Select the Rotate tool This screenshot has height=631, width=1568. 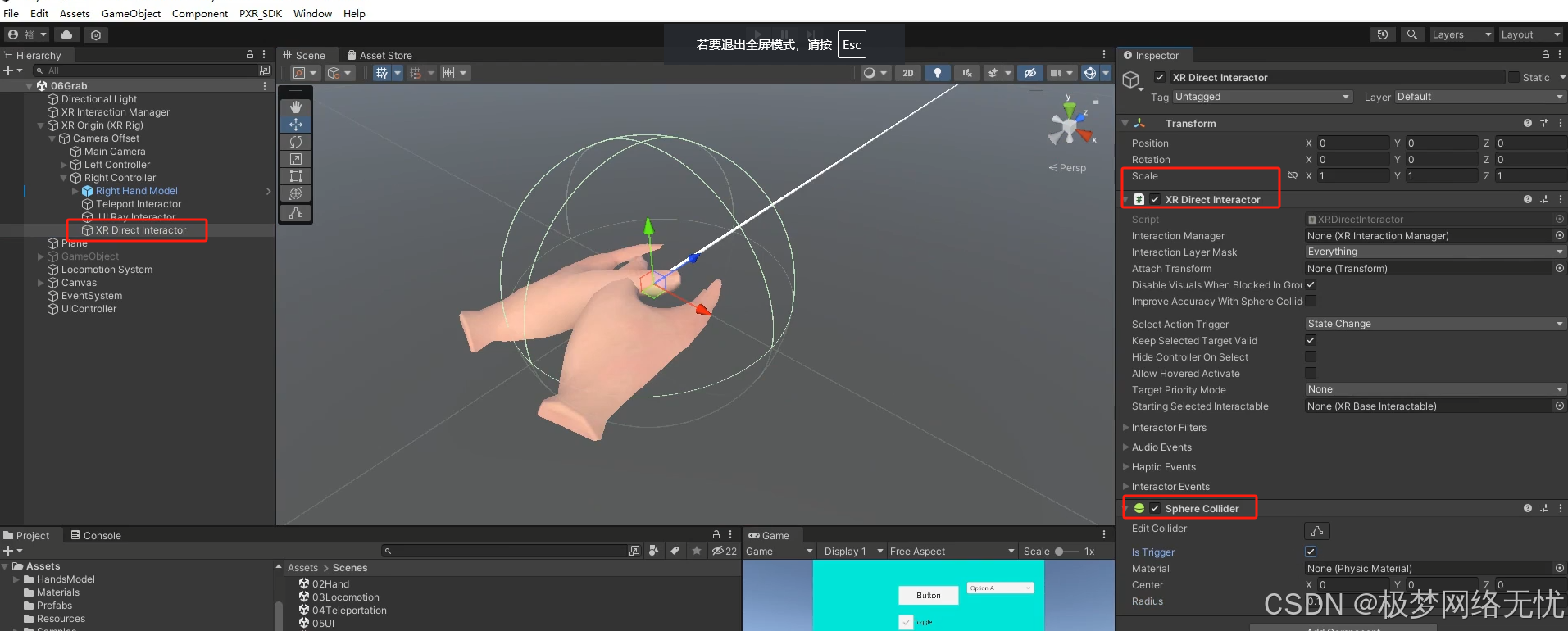pos(296,142)
